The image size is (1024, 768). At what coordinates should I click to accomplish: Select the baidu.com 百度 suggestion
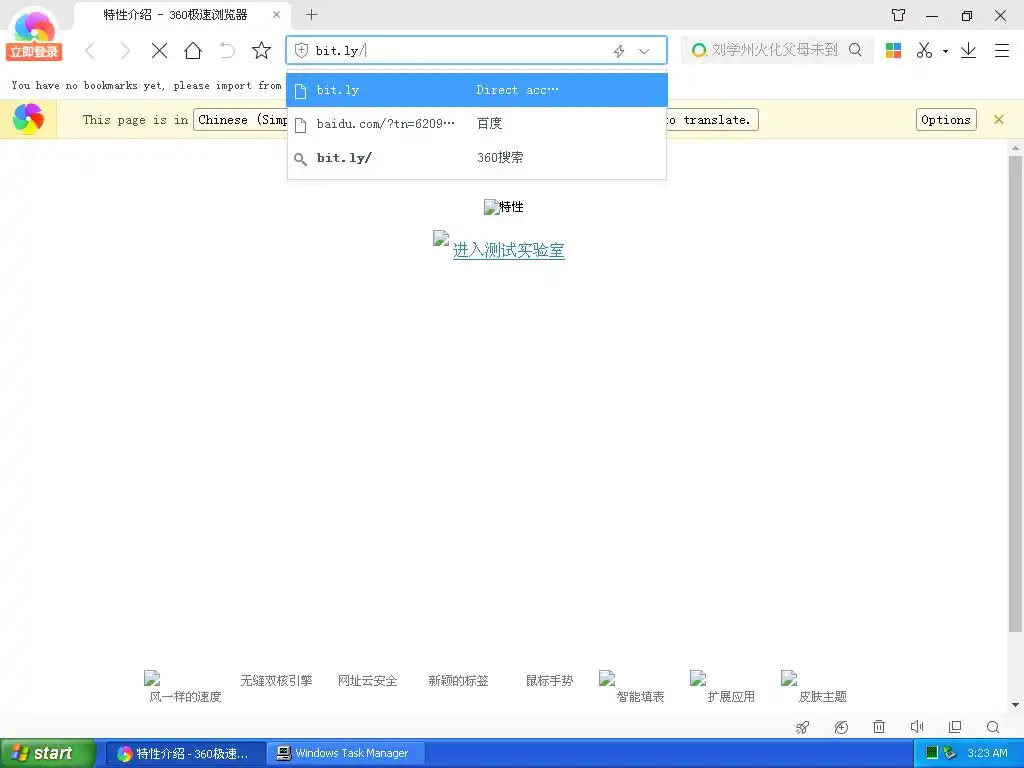(477, 123)
